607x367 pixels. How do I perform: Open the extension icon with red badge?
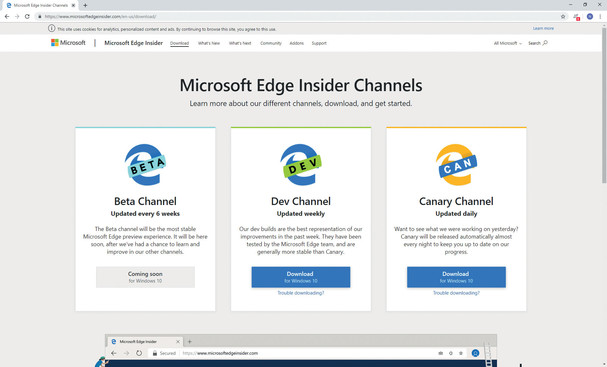click(577, 17)
